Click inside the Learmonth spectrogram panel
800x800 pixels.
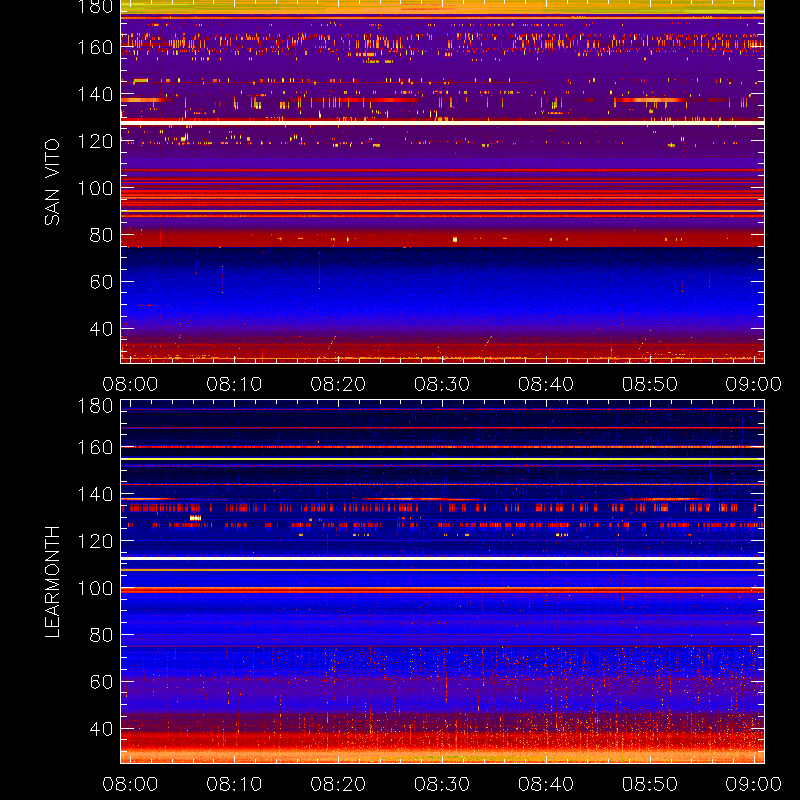[442, 582]
